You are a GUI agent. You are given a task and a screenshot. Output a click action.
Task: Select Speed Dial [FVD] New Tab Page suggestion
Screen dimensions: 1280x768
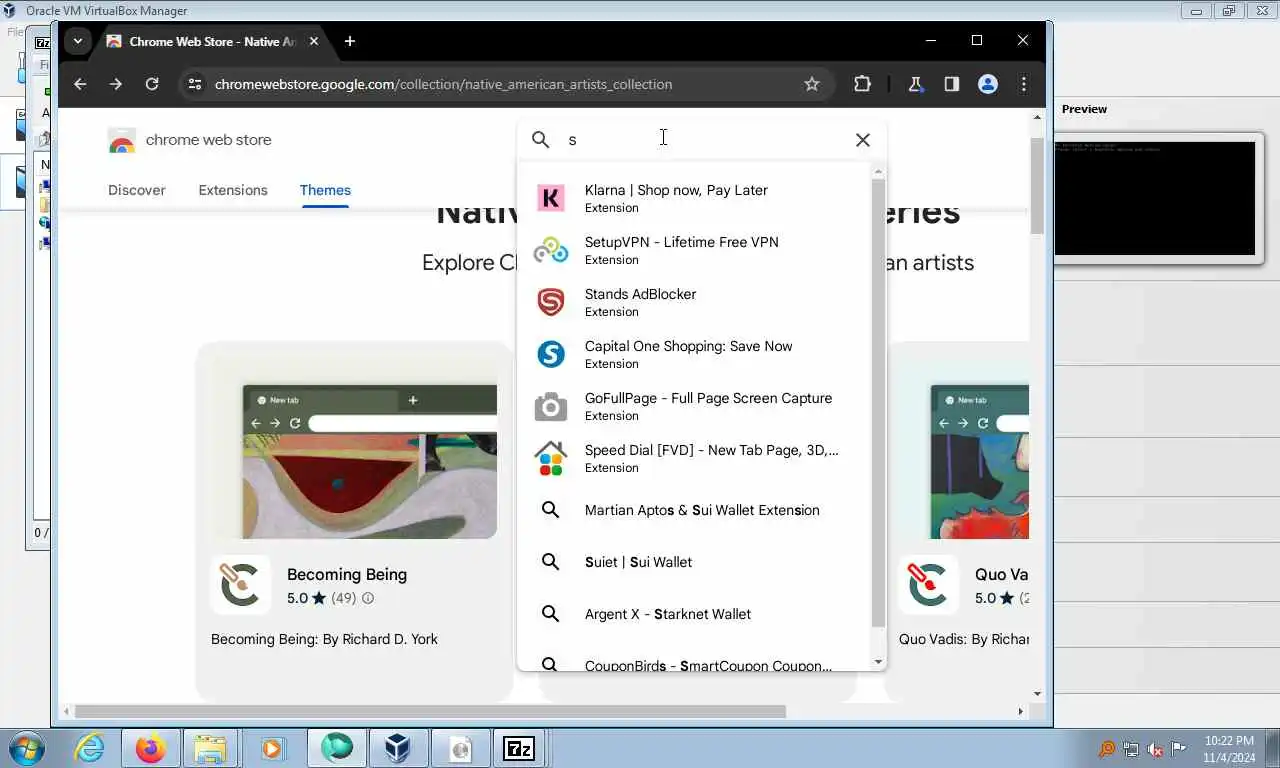[x=694, y=458]
